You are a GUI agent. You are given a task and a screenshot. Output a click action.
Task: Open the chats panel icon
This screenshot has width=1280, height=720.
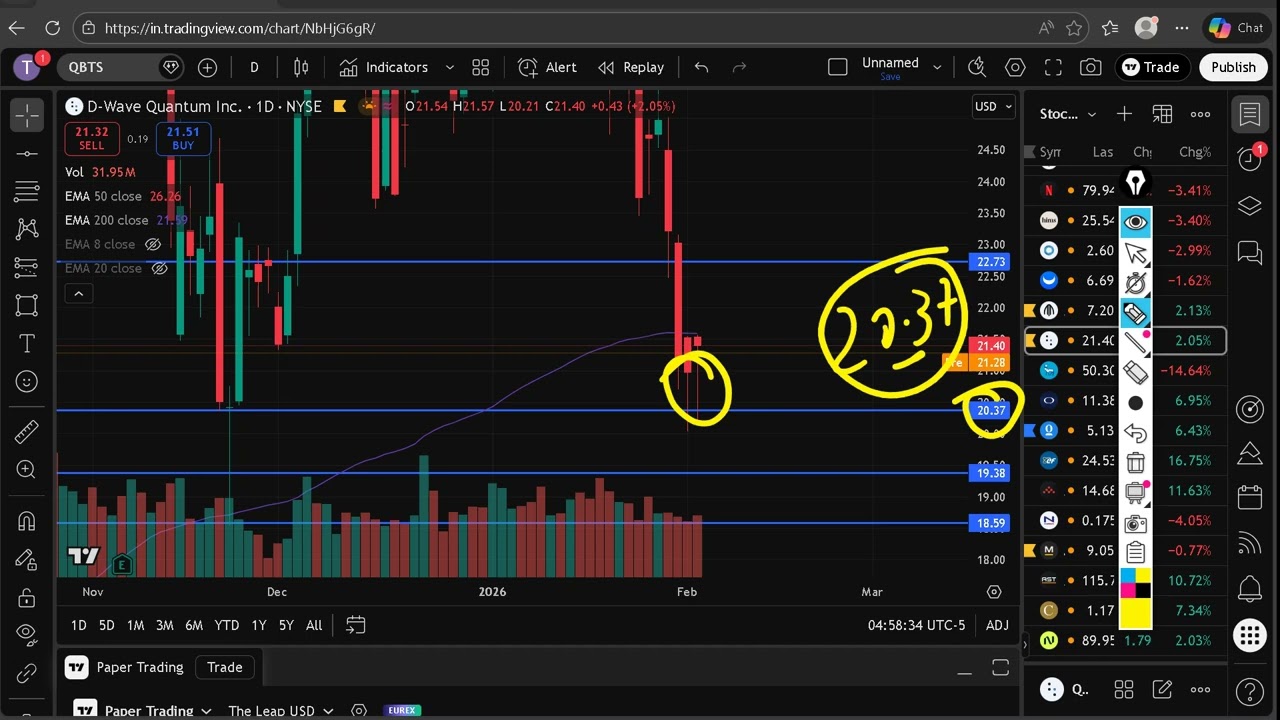pyautogui.click(x=1250, y=252)
